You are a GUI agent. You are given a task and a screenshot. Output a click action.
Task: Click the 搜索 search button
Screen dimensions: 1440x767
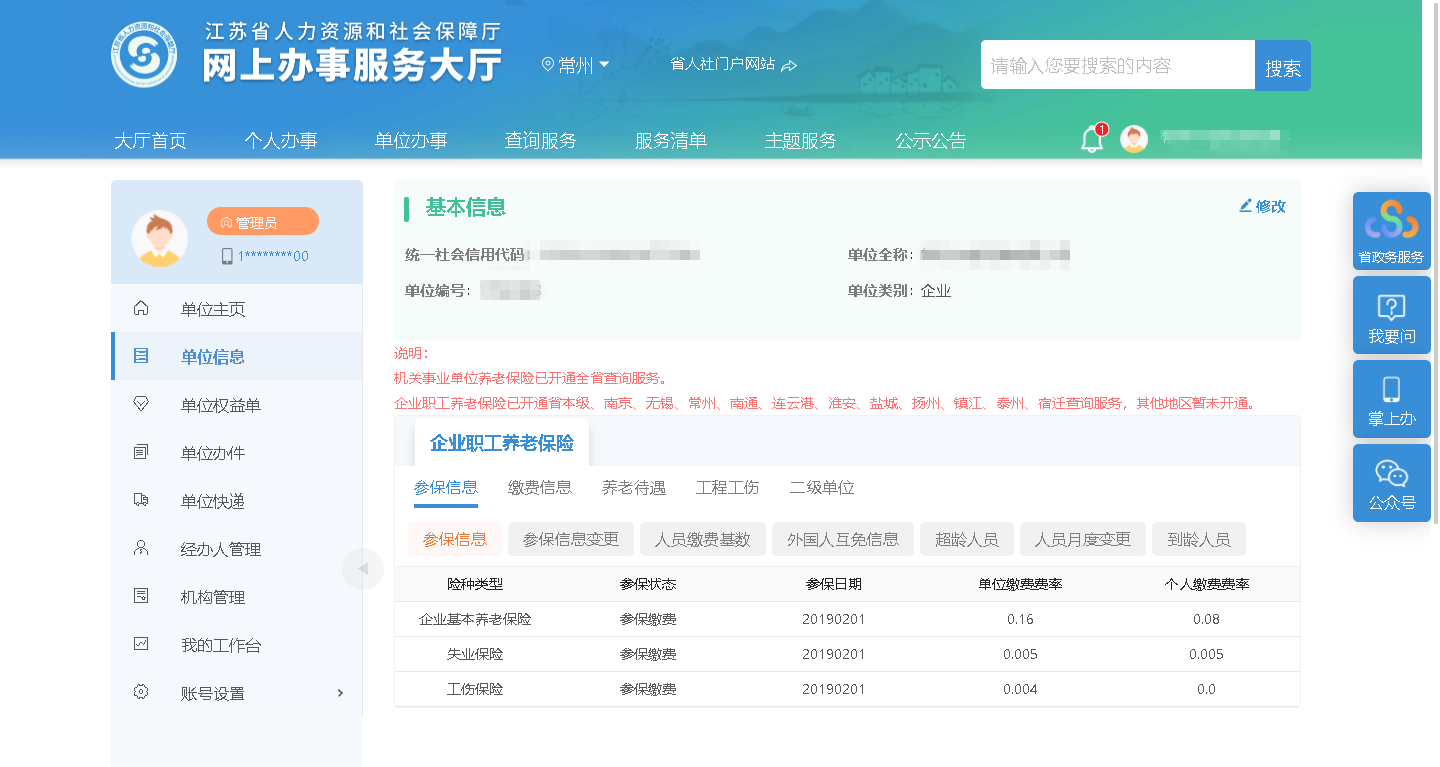[x=1282, y=67]
